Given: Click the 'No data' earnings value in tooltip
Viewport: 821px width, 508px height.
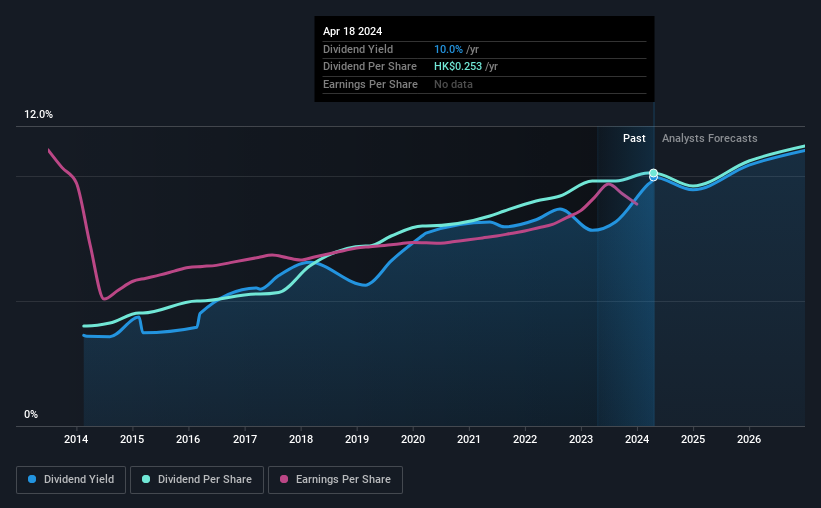Looking at the screenshot, I should 453,84.
